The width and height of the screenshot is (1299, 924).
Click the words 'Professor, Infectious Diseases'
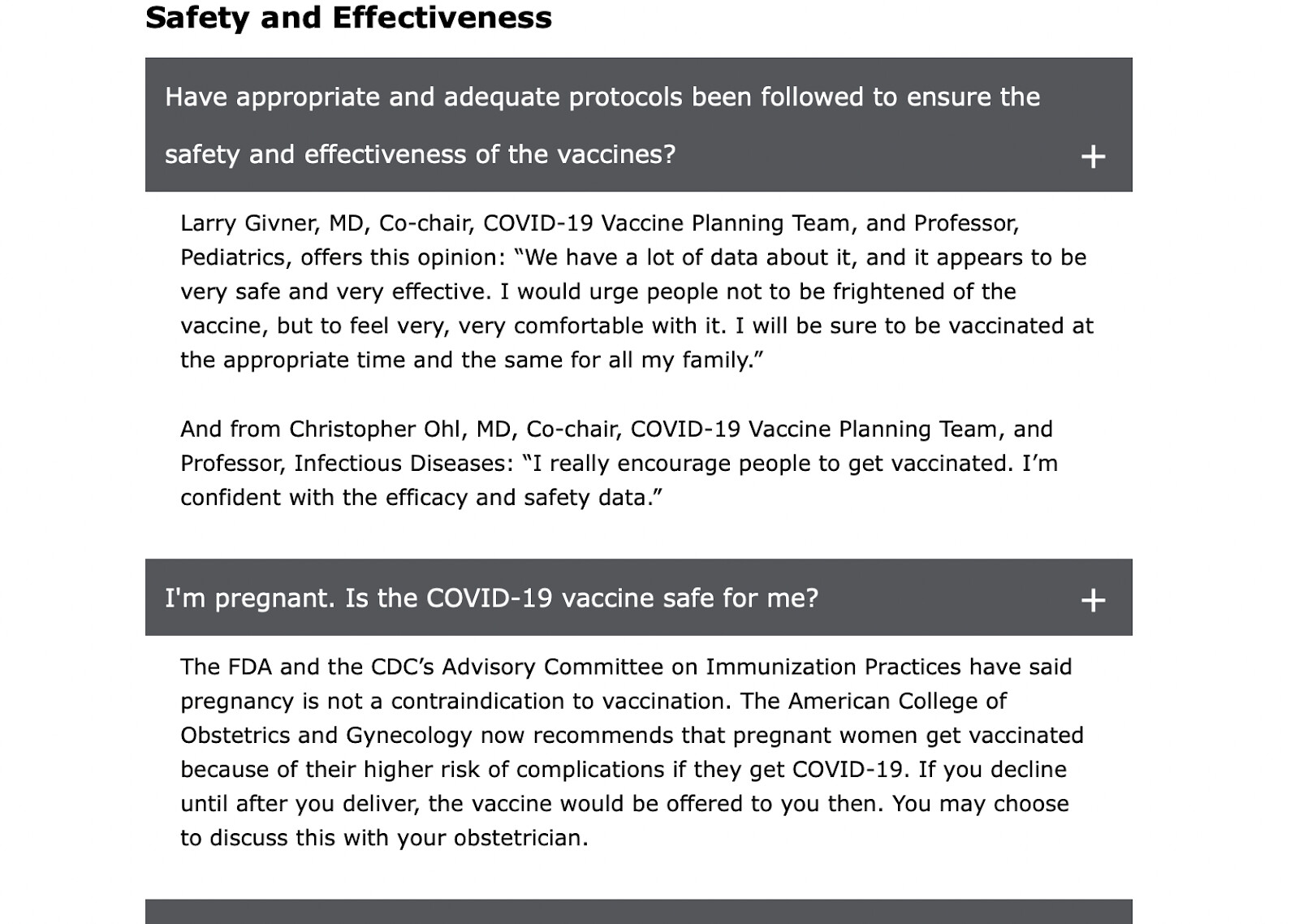tap(347, 463)
